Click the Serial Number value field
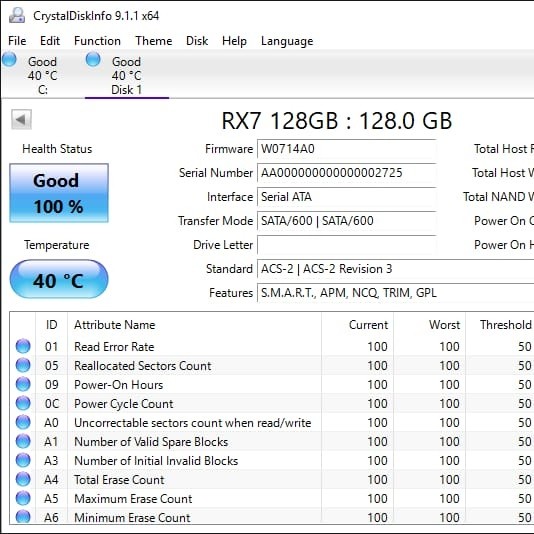This screenshot has height=534, width=534. [346, 173]
